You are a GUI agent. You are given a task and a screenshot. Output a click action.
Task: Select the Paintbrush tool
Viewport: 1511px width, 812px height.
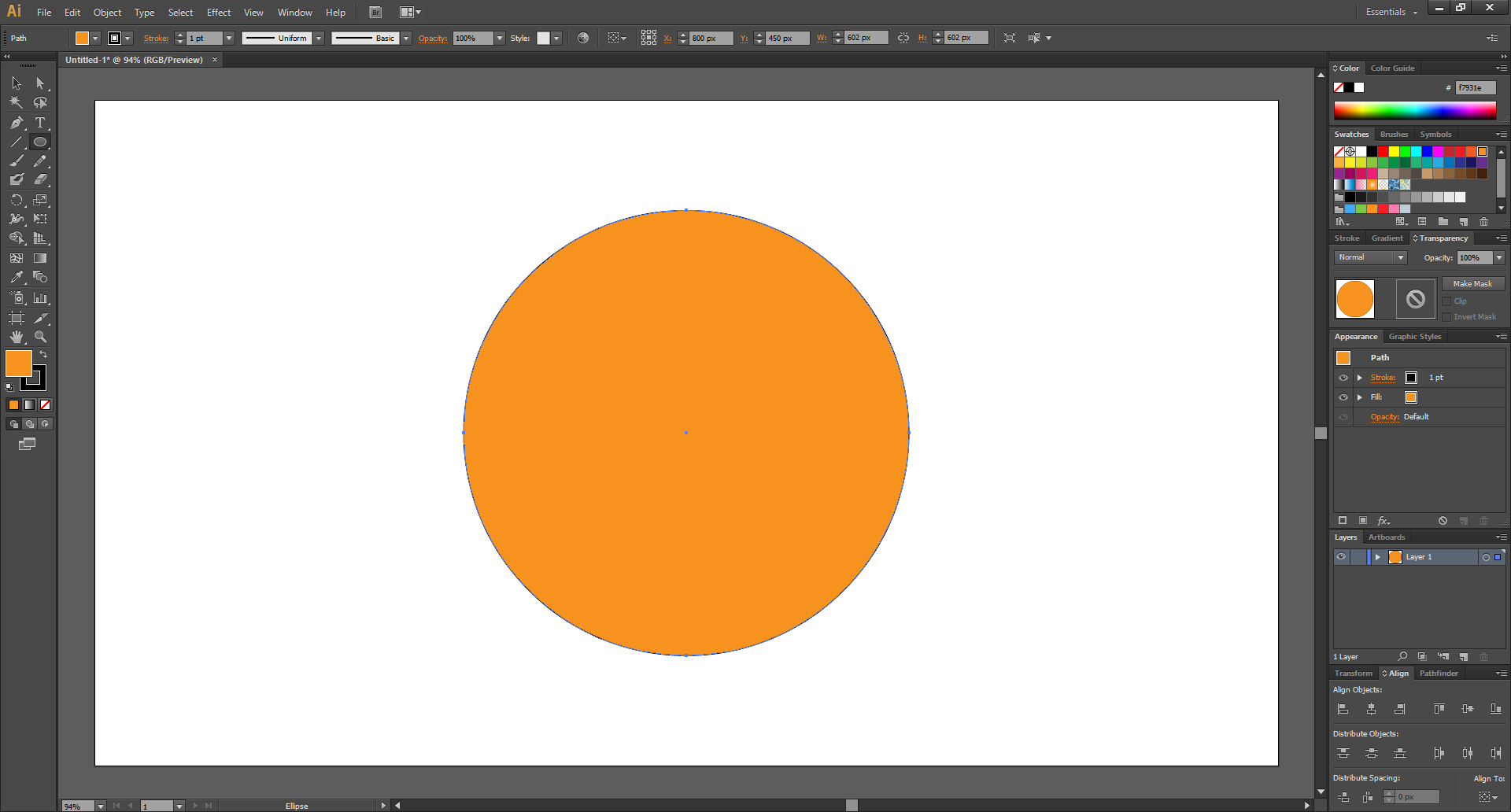click(x=17, y=161)
